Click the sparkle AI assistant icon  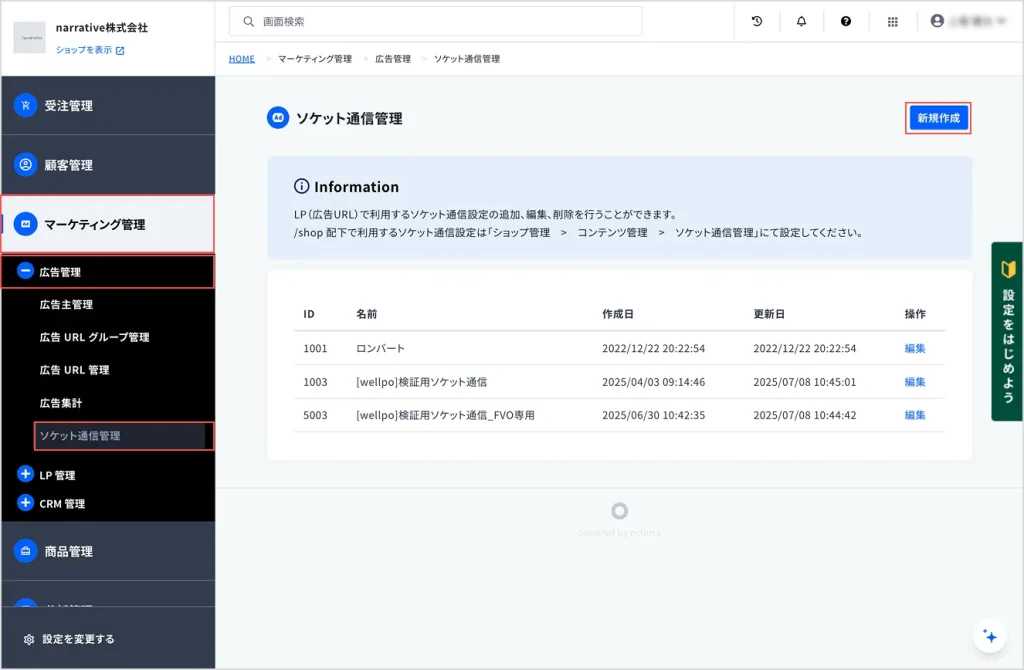pyautogui.click(x=989, y=636)
